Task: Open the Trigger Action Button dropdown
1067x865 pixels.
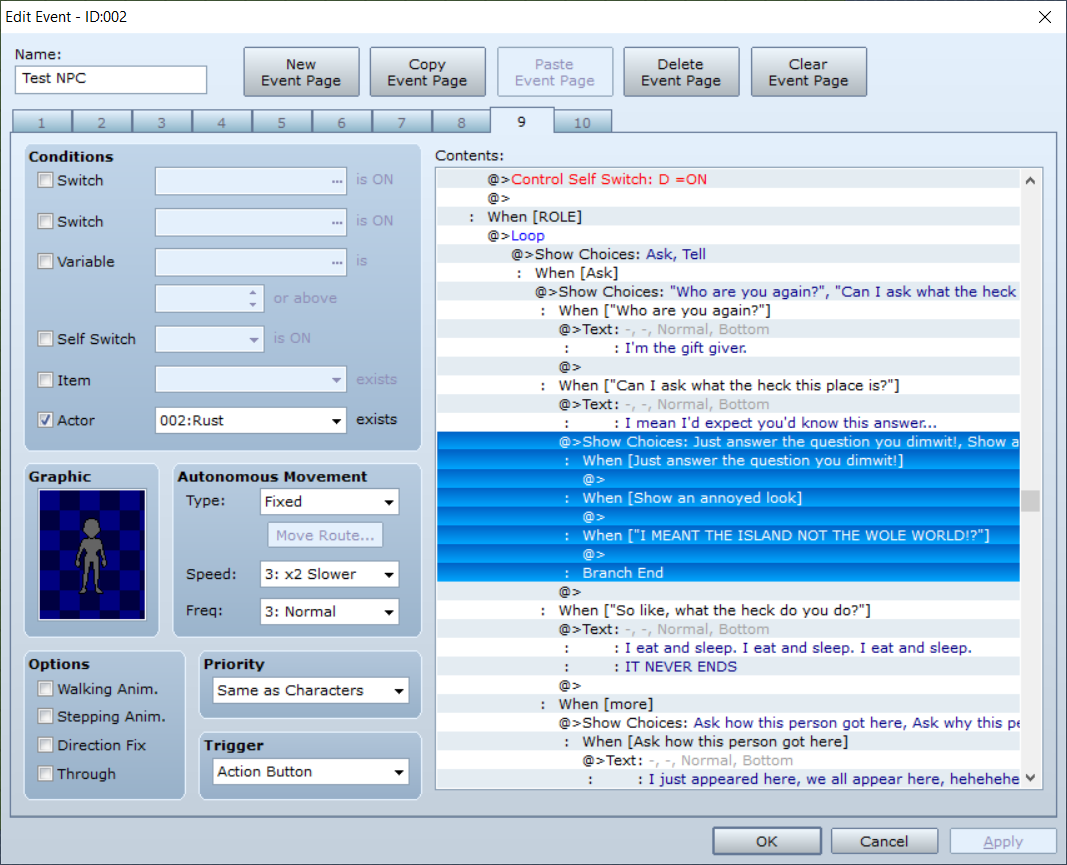Action: point(310,771)
